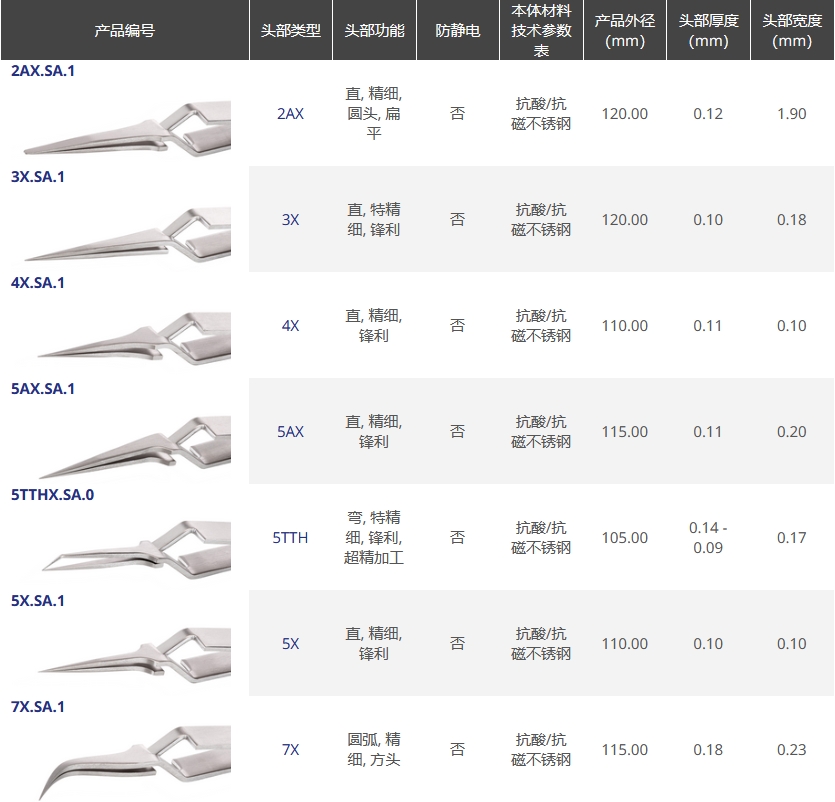Open the 5AX.SA.1 product link
The height and width of the screenshot is (802, 835).
(x=42, y=389)
